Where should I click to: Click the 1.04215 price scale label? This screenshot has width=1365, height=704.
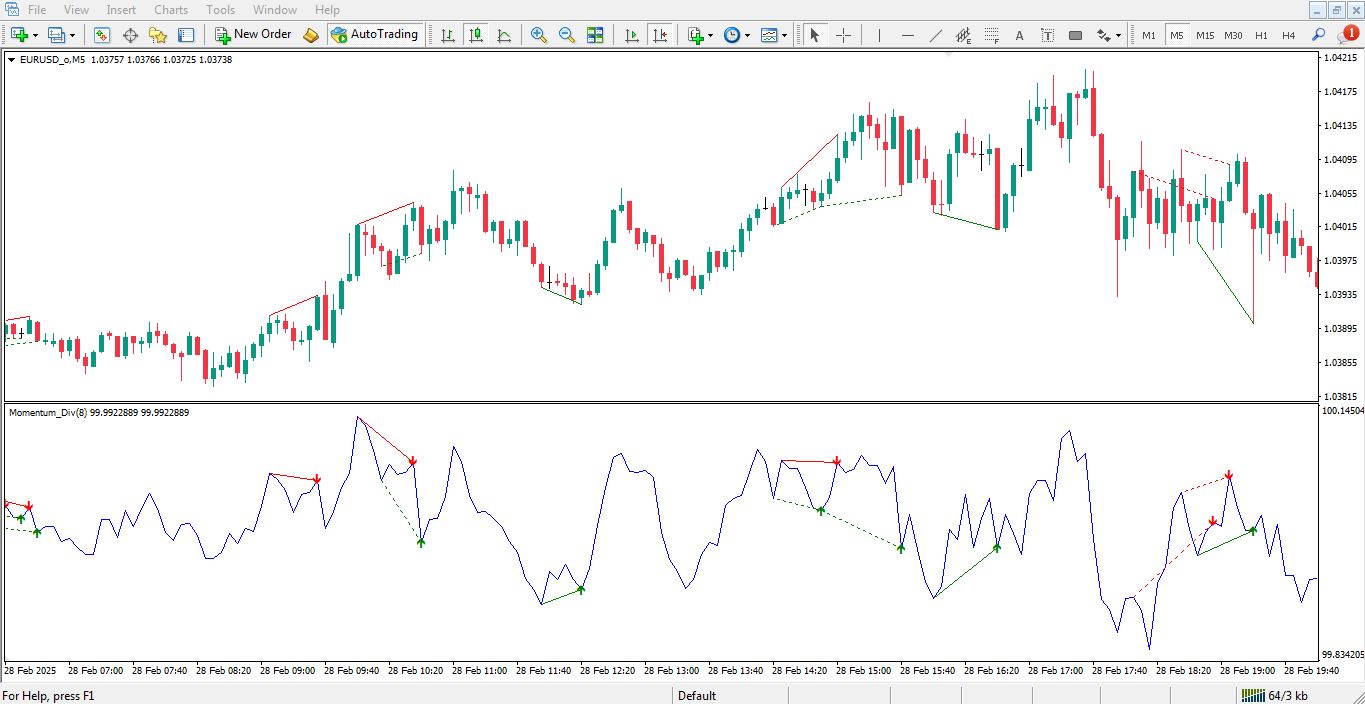point(1340,58)
